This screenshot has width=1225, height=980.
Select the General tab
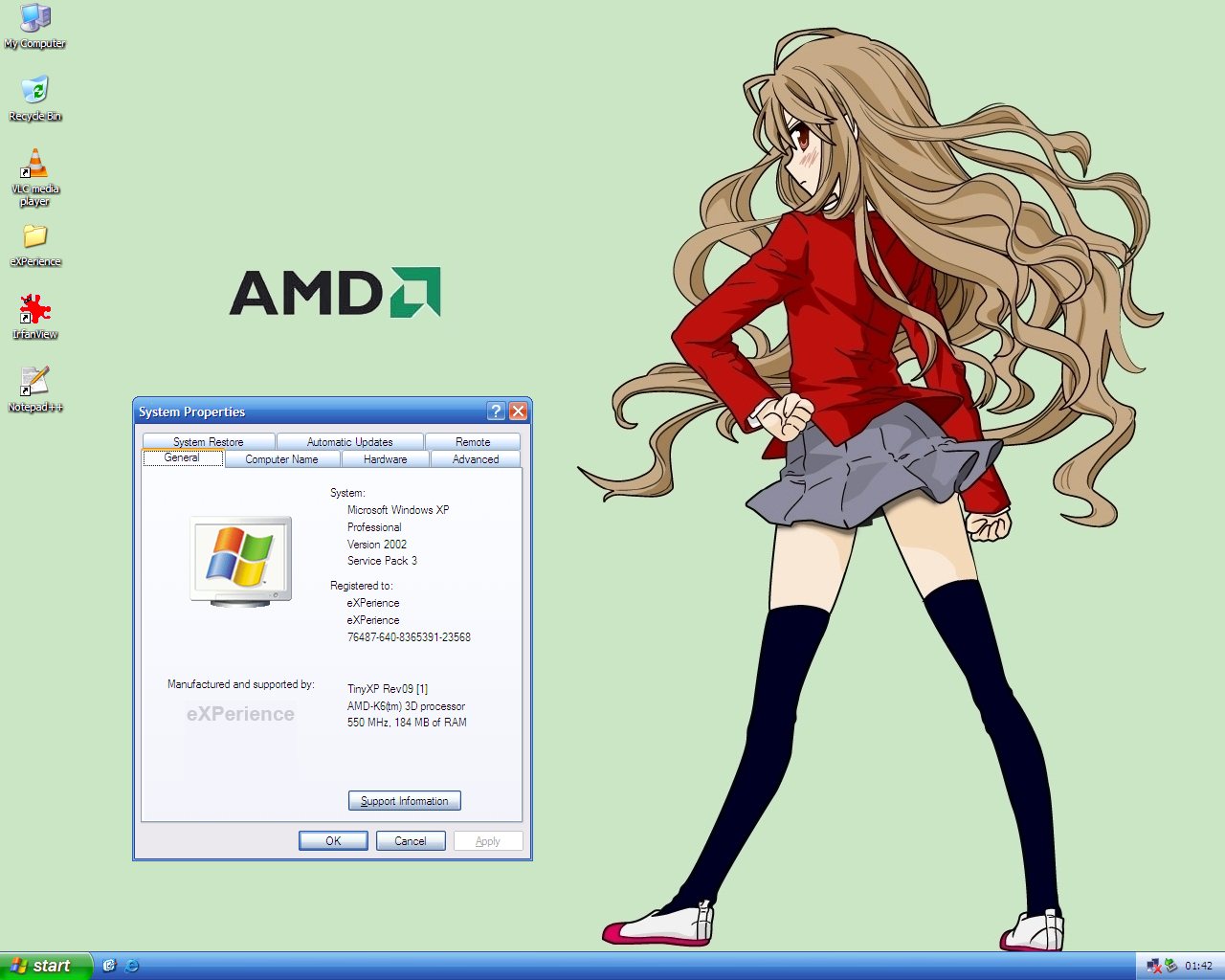click(x=182, y=458)
